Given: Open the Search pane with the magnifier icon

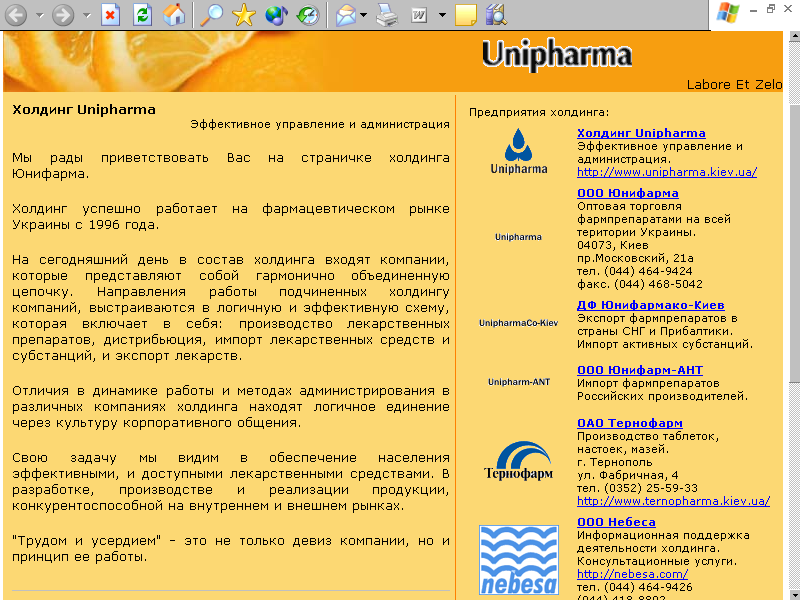Looking at the screenshot, I should pos(211,15).
